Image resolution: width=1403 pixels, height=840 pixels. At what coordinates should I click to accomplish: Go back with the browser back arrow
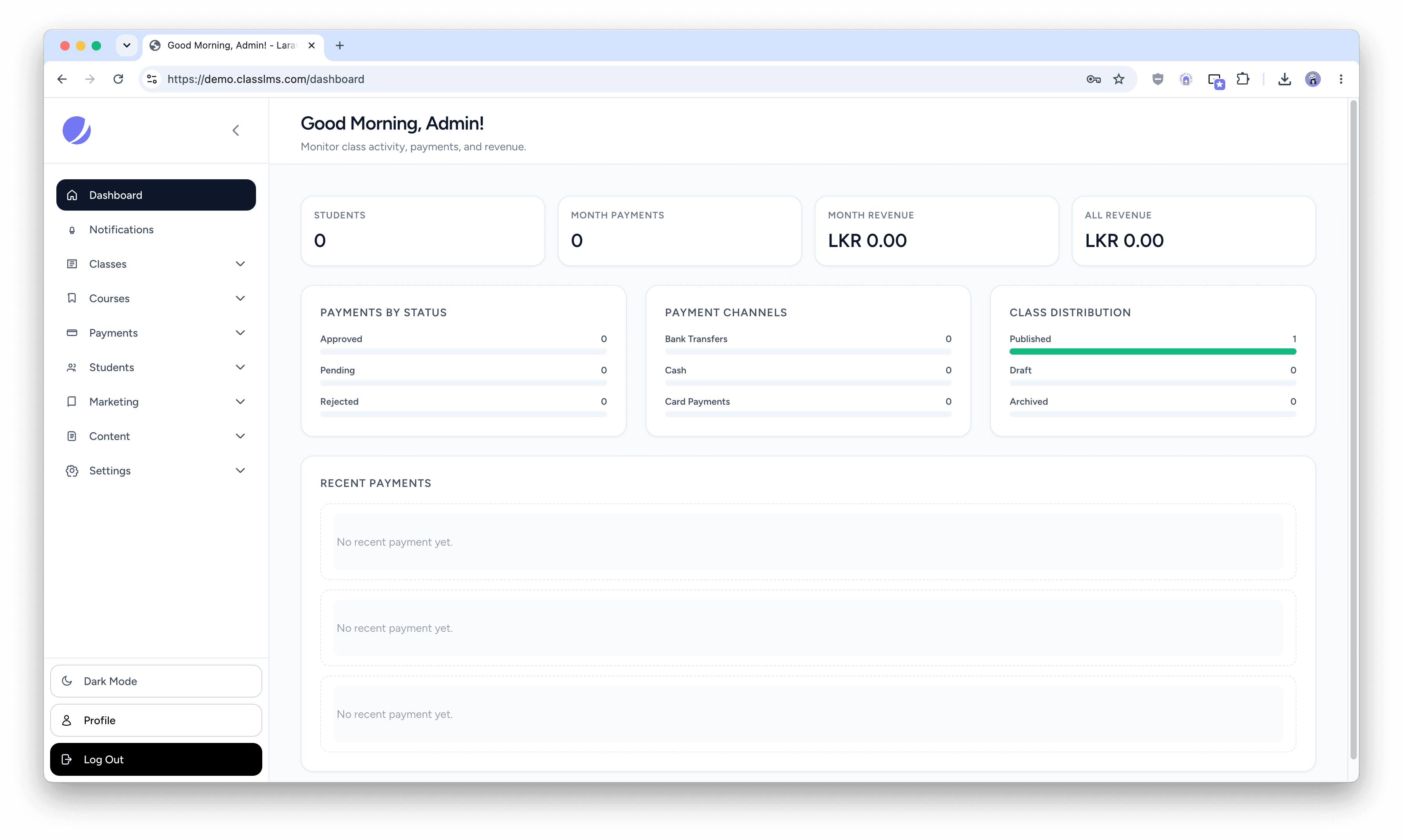[62, 79]
